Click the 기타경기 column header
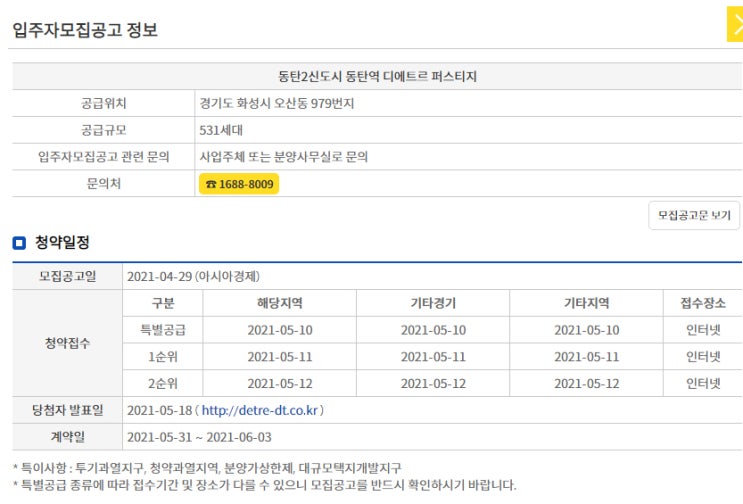 (x=433, y=303)
